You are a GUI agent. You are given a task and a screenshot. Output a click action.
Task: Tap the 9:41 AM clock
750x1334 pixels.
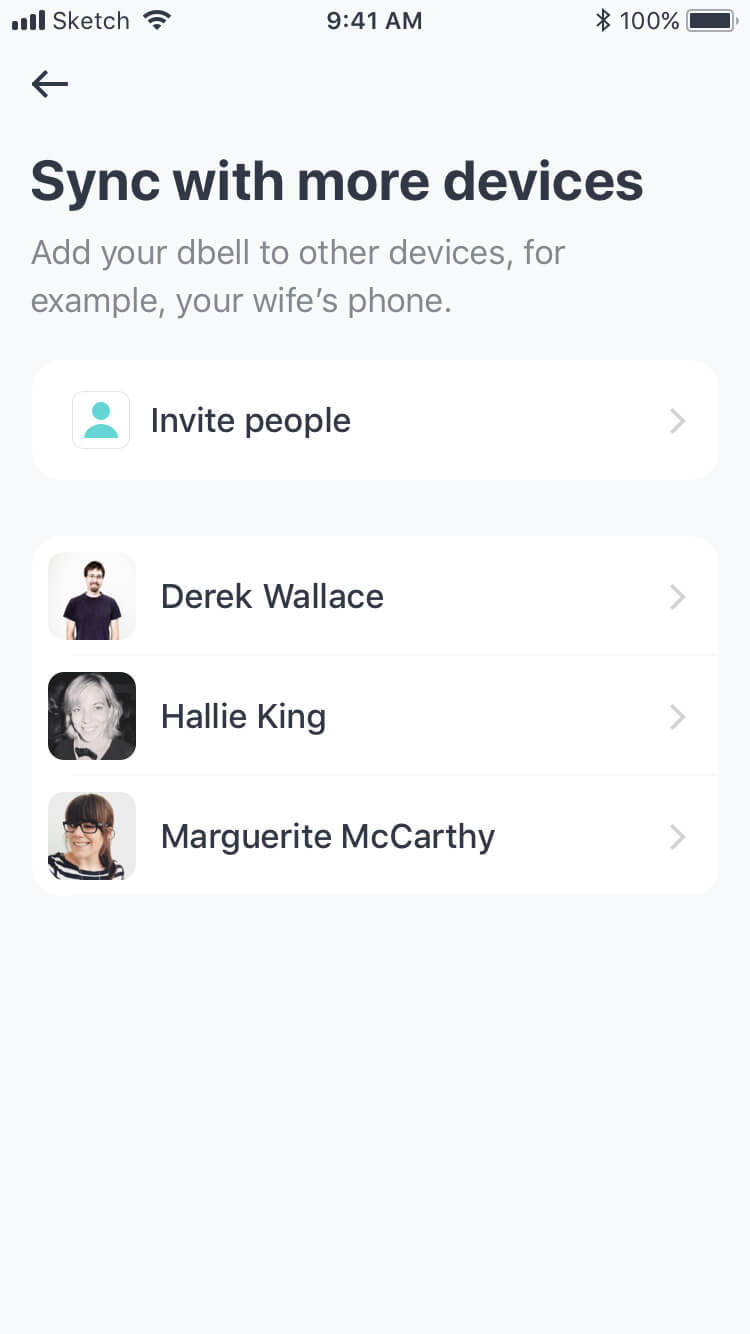[374, 20]
